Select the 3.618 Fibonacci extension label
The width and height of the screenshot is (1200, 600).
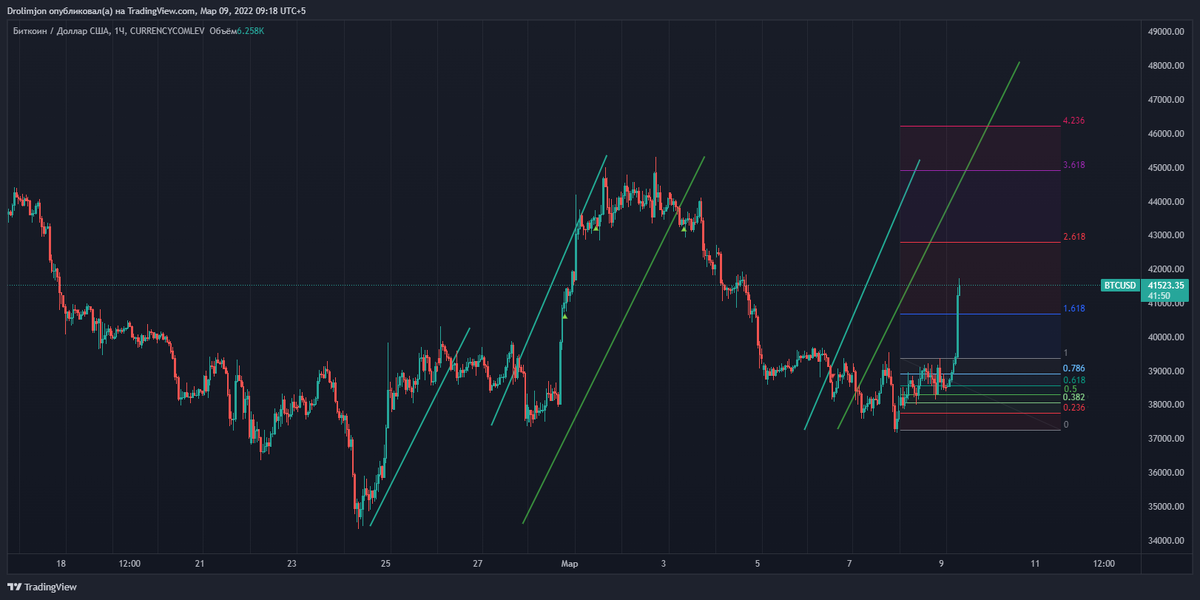coord(1074,164)
